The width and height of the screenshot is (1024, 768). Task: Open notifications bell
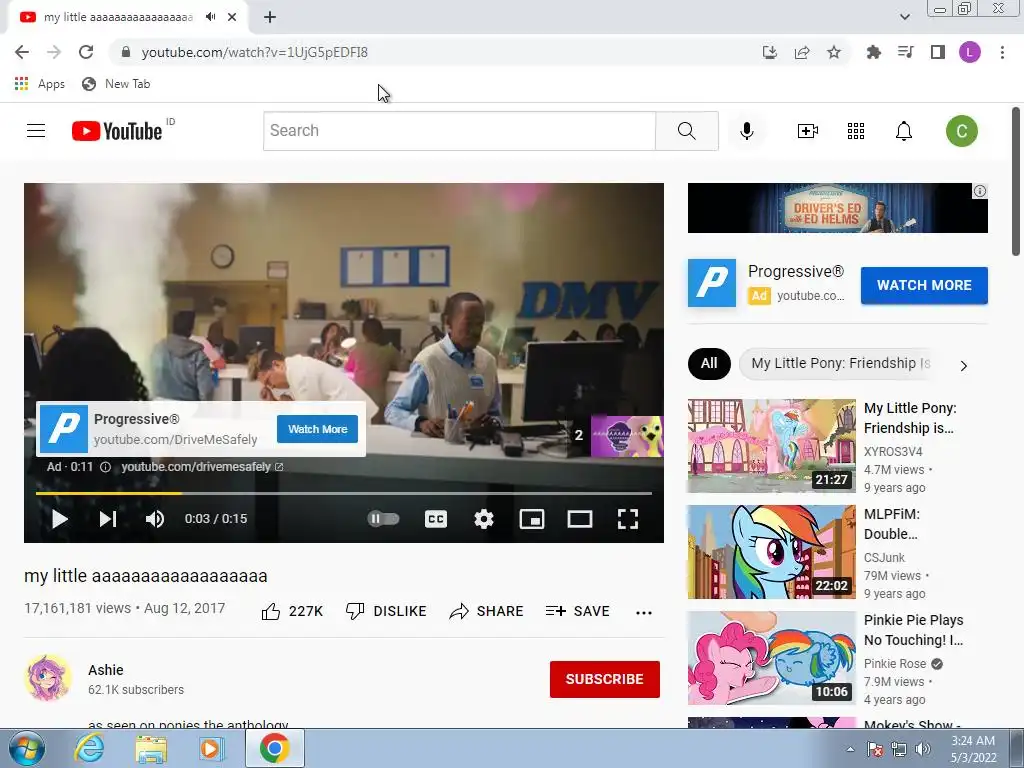point(903,131)
